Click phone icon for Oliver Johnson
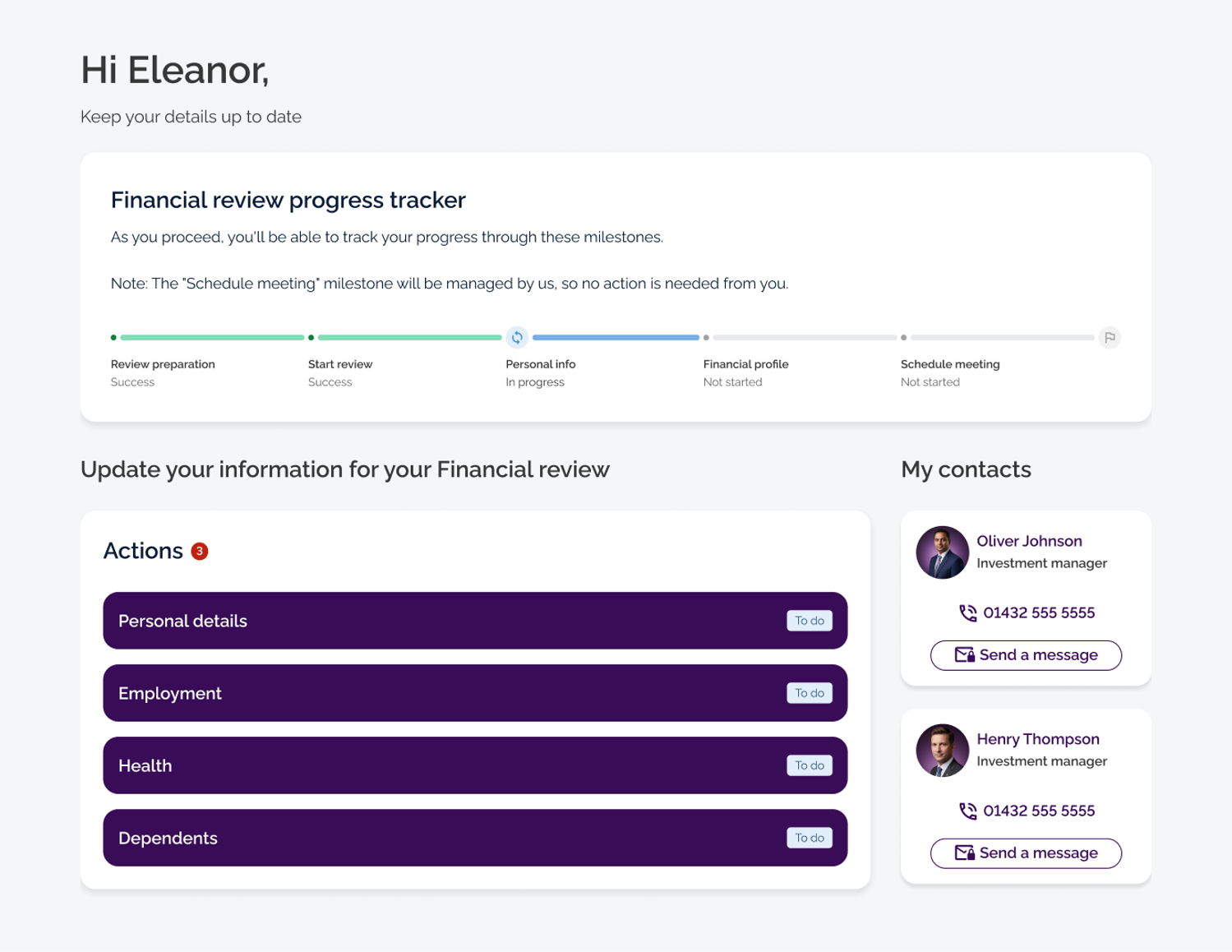Viewport: 1232px width, 952px height. pos(967,613)
